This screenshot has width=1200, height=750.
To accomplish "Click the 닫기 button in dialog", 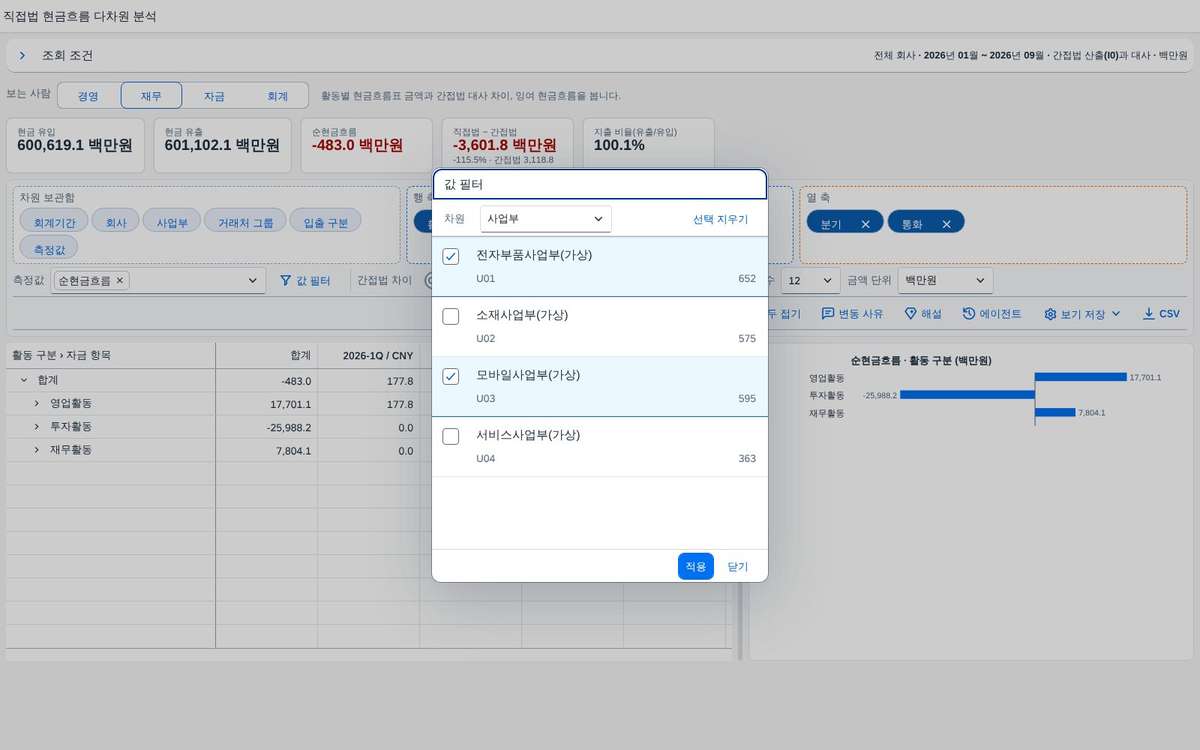I will [737, 566].
